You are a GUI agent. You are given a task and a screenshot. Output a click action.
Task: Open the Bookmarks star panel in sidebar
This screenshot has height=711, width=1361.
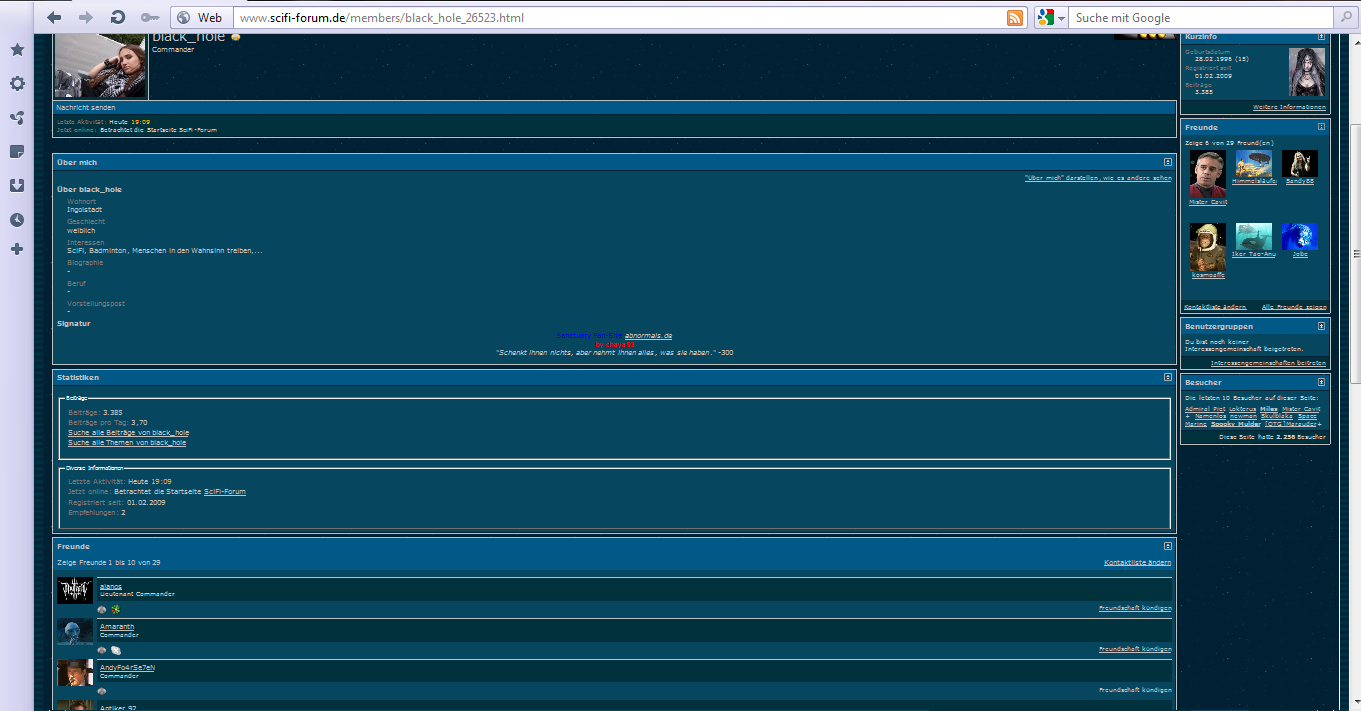(x=17, y=50)
